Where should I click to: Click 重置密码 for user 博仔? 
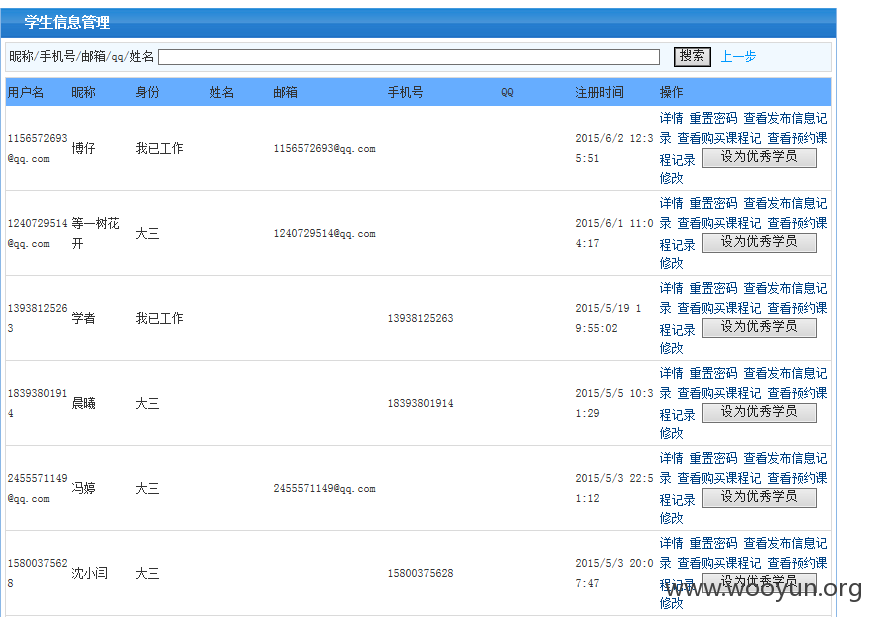coord(713,118)
